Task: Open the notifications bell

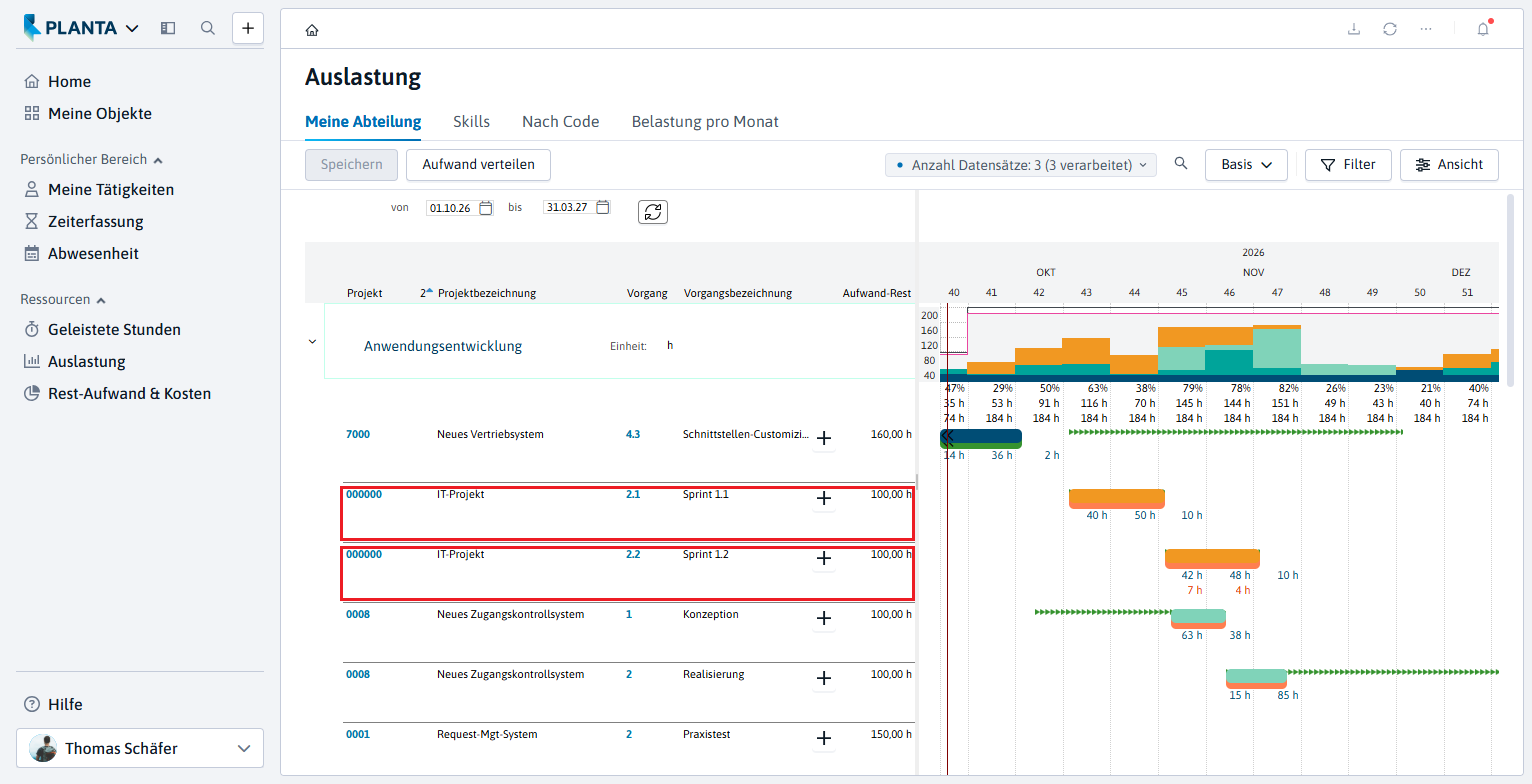Action: pos(1483,29)
